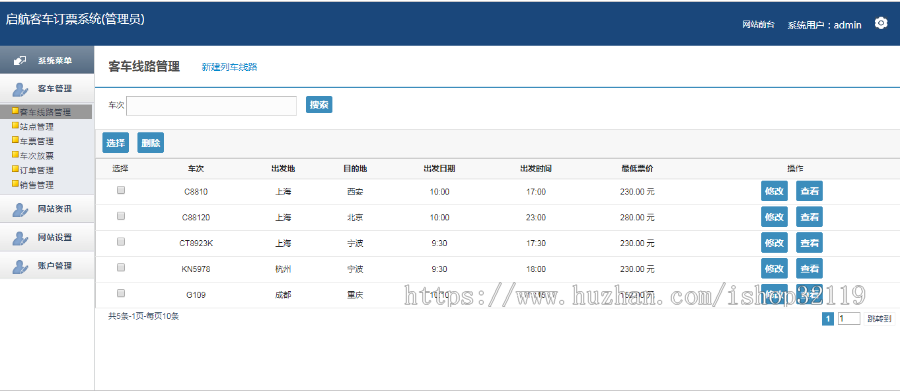The height and width of the screenshot is (391, 900).
Task: Click the 车次 column header
Action: [x=196, y=169]
